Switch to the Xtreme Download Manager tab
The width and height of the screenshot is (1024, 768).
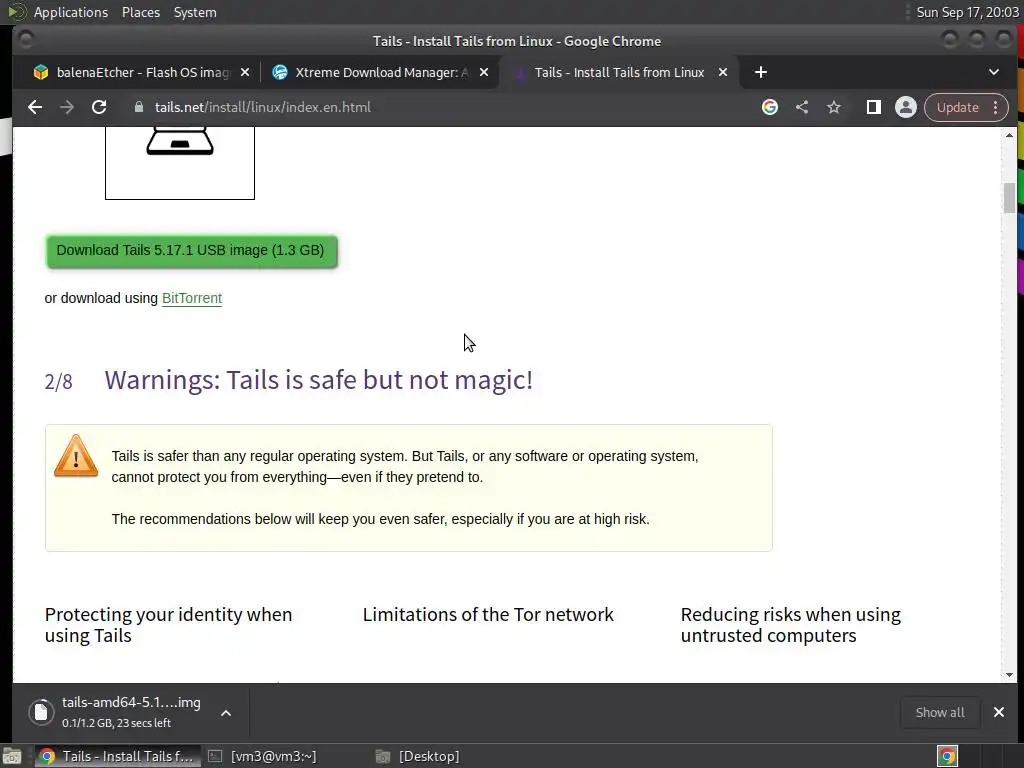pos(379,72)
